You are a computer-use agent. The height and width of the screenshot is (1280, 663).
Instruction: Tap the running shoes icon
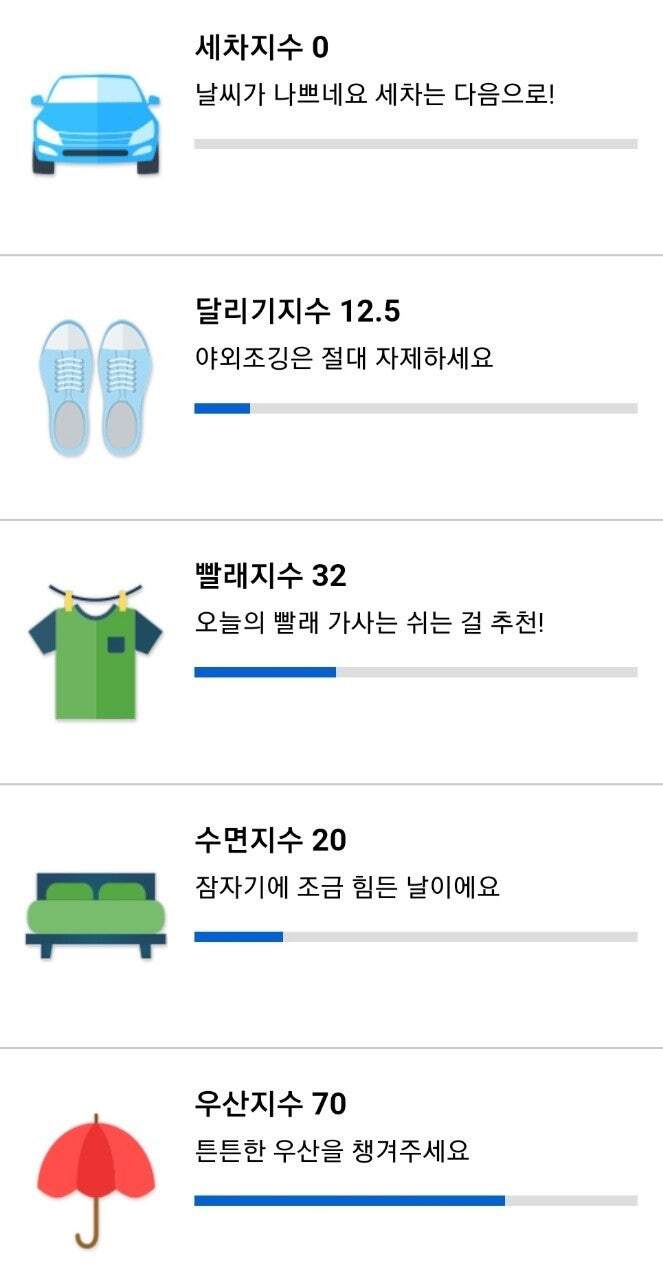click(x=96, y=388)
